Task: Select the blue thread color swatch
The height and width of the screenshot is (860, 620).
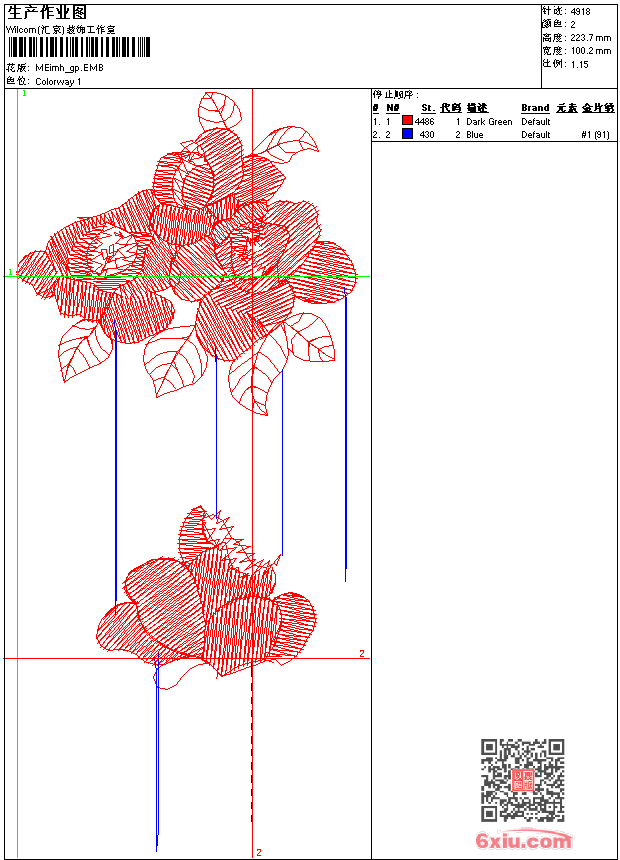Action: point(407,134)
